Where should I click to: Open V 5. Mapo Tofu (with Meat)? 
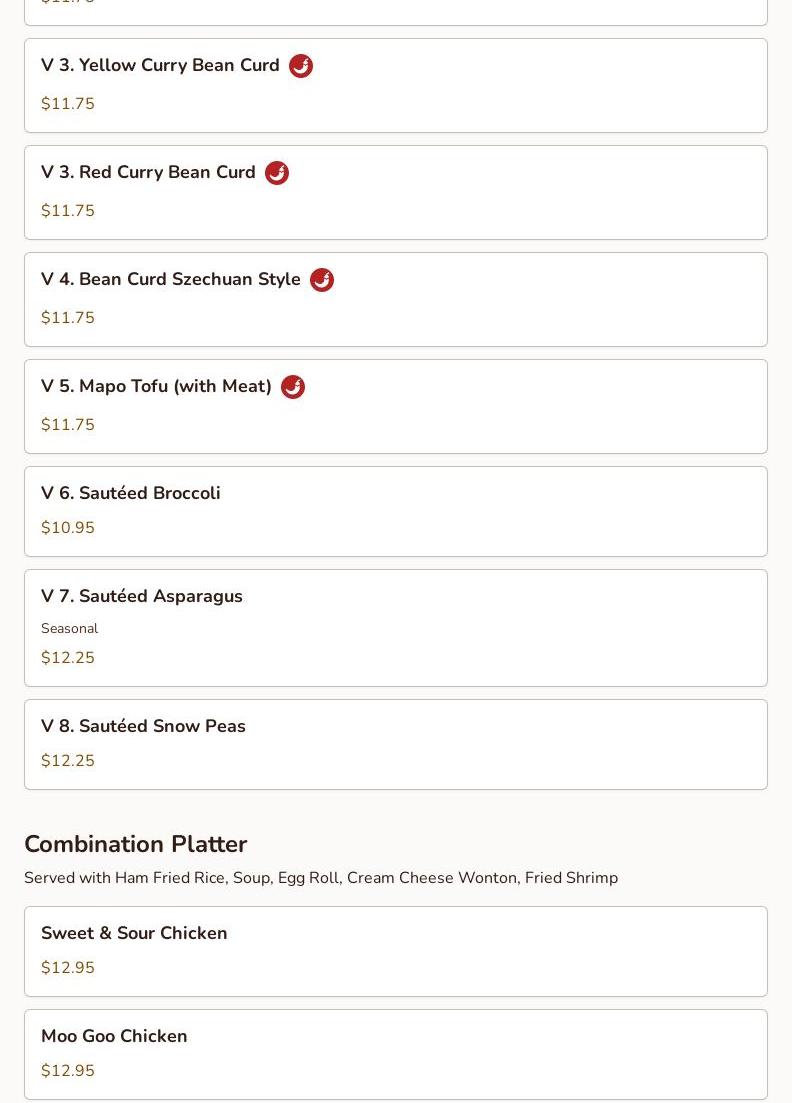point(156,387)
